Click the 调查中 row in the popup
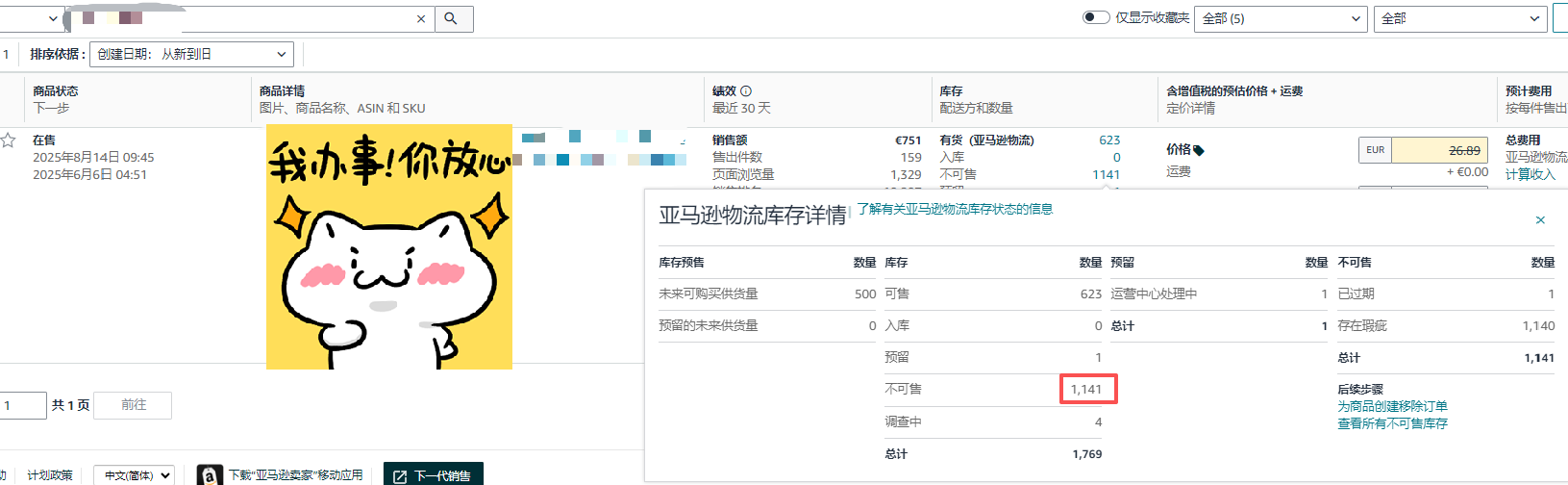The image size is (1568, 485). click(993, 421)
